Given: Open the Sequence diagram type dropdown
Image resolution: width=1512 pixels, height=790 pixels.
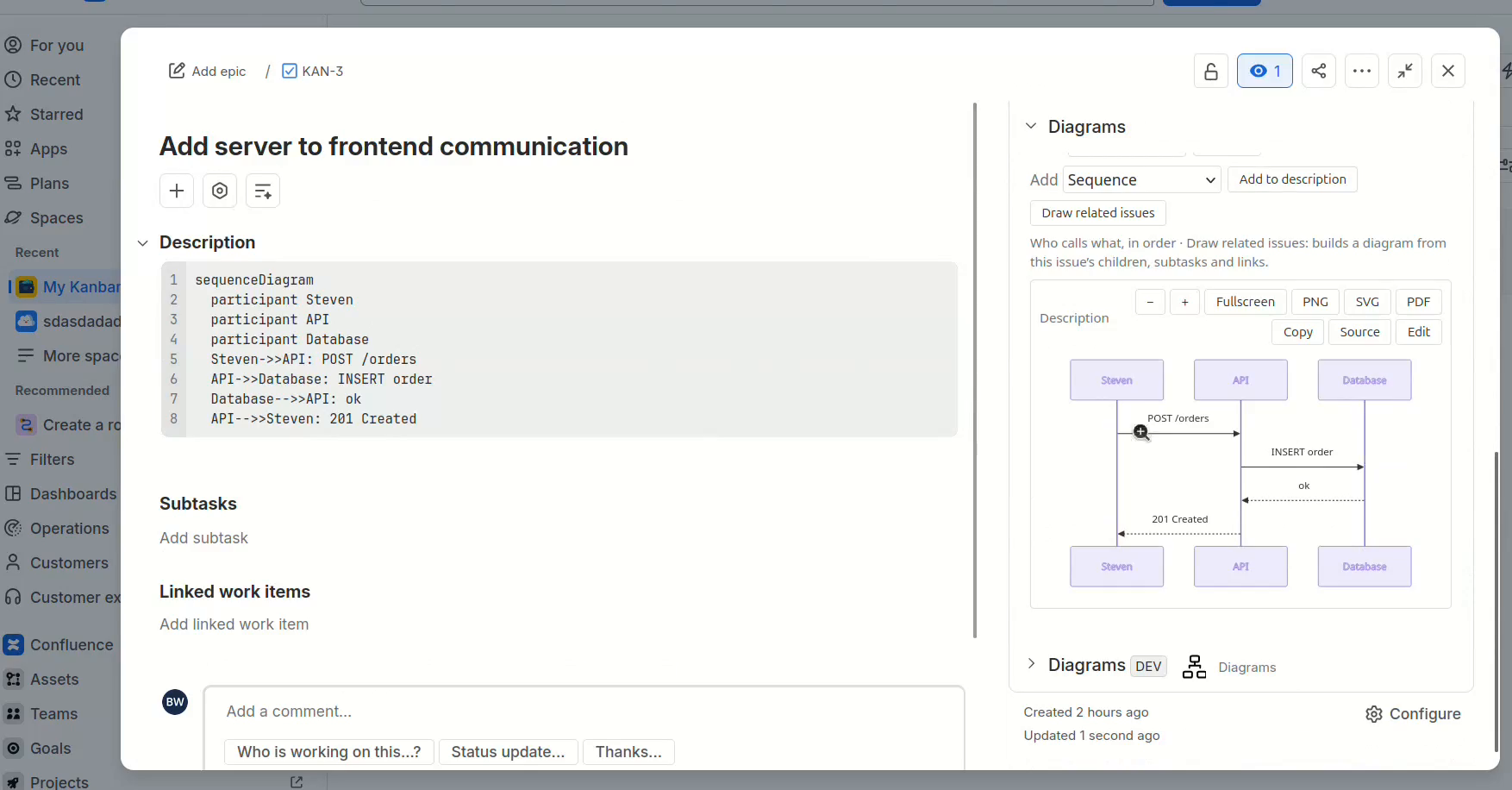Looking at the screenshot, I should click(x=1141, y=179).
